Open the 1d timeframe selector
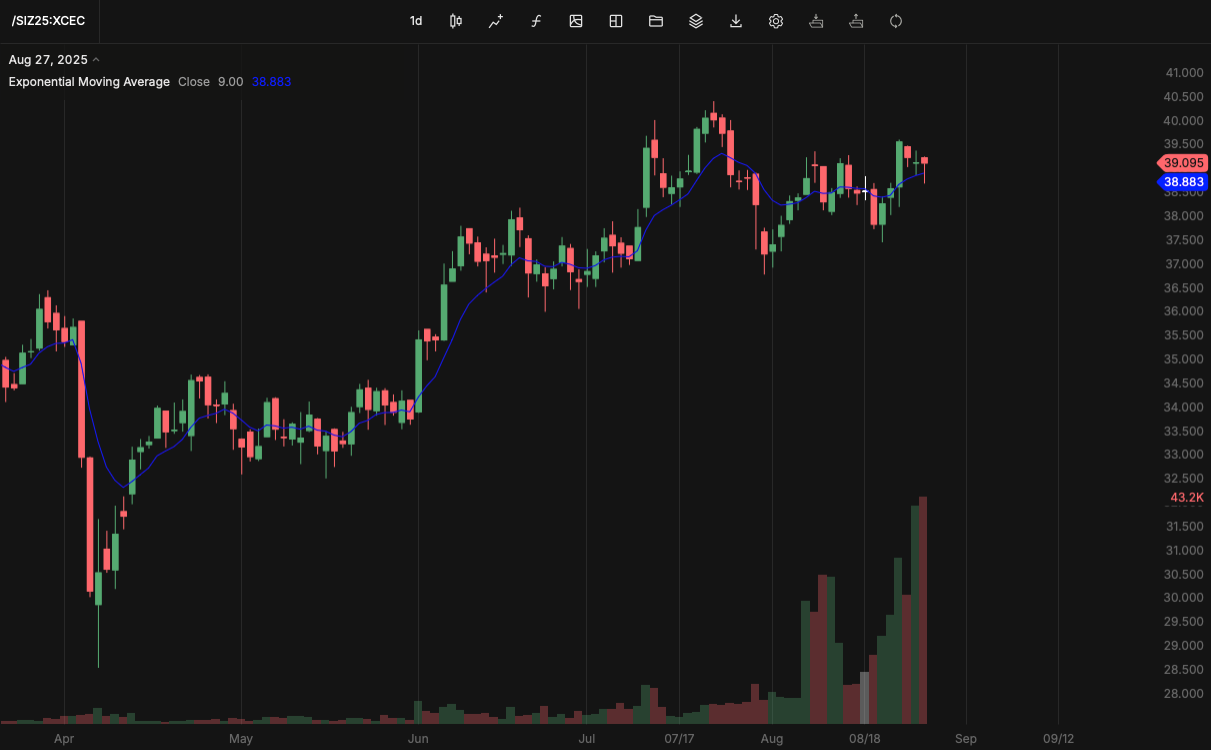 [x=416, y=21]
